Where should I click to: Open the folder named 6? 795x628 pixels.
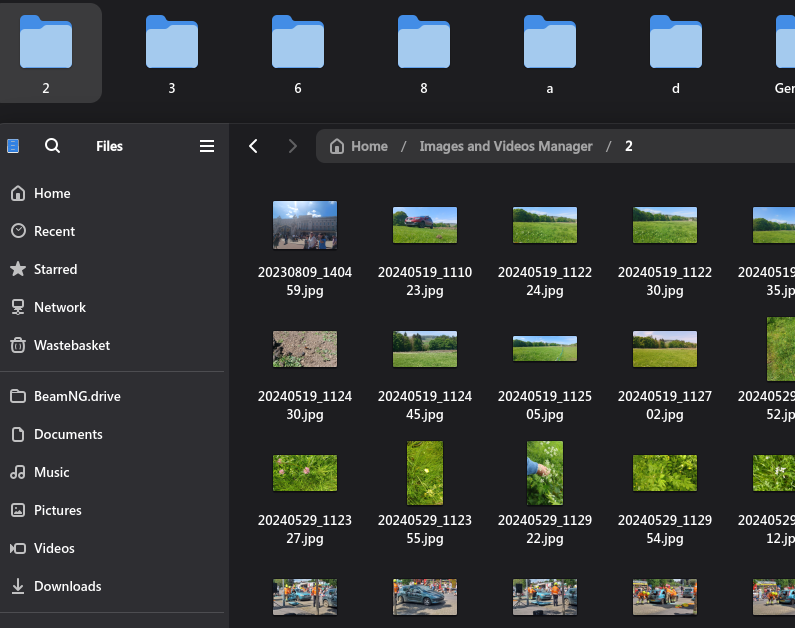click(x=298, y=53)
